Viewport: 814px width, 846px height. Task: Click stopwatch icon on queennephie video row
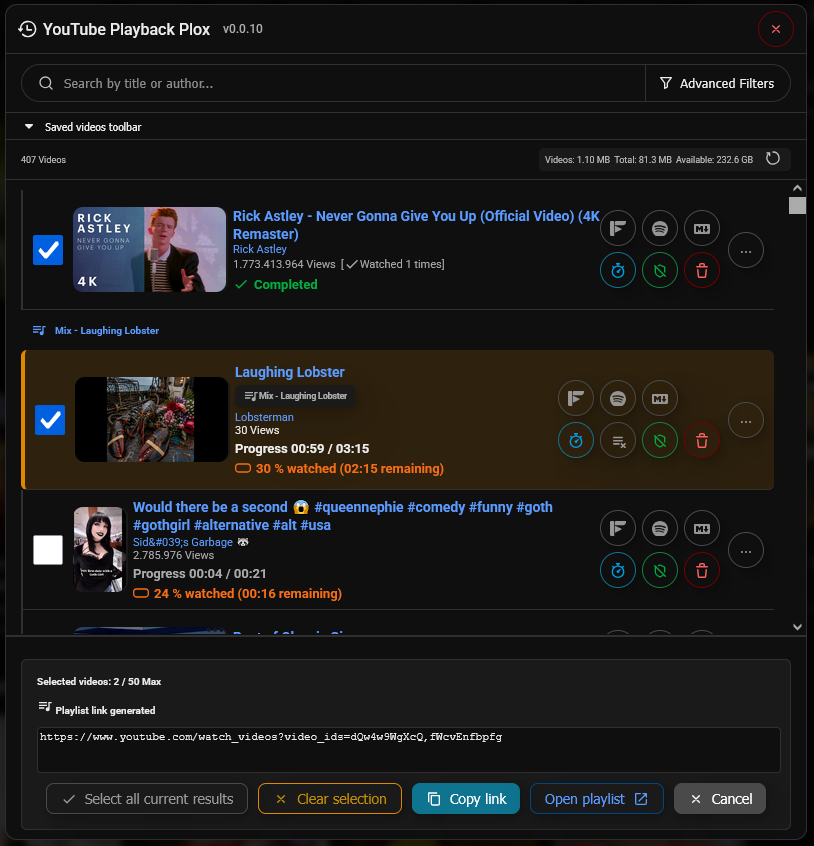pyautogui.click(x=618, y=570)
